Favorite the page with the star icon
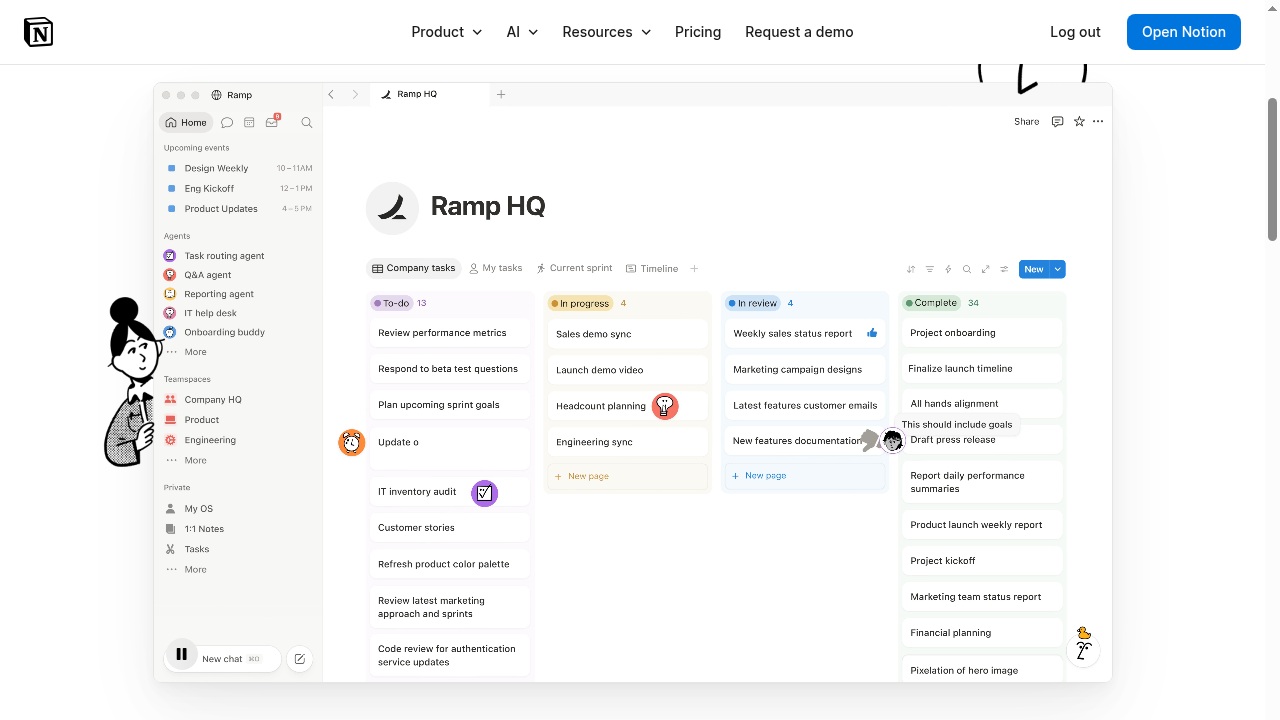1280x720 pixels. (x=1079, y=122)
